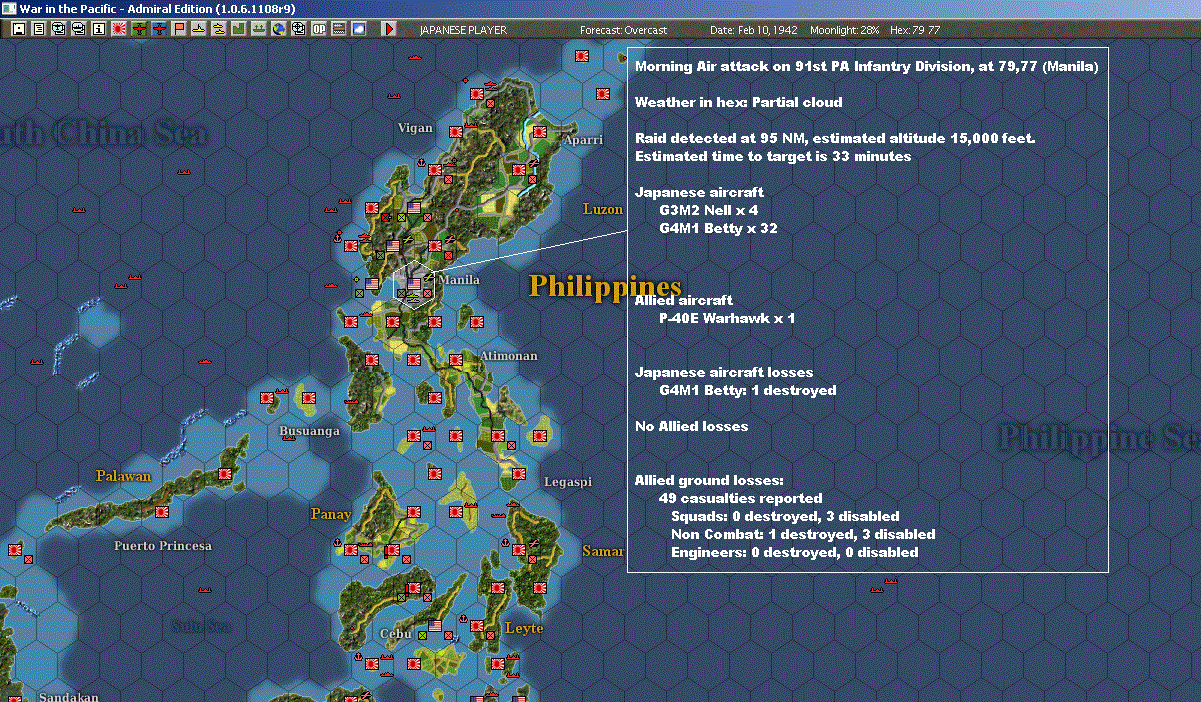This screenshot has width=1201, height=702.
Task: Click the JAPANESE PLAYER status text
Action: (x=463, y=30)
